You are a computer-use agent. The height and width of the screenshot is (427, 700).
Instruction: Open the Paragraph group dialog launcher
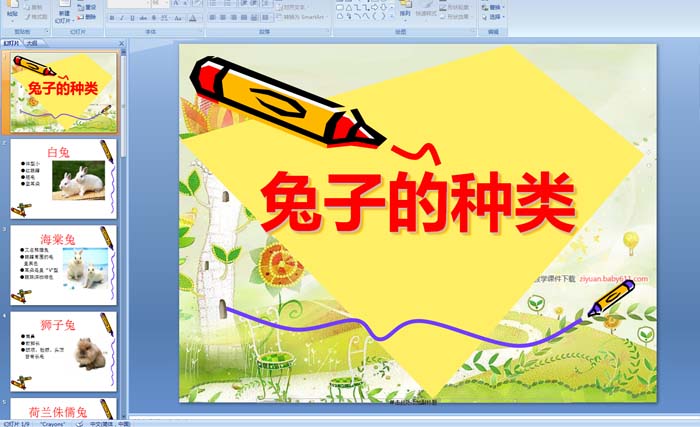[x=329, y=31]
